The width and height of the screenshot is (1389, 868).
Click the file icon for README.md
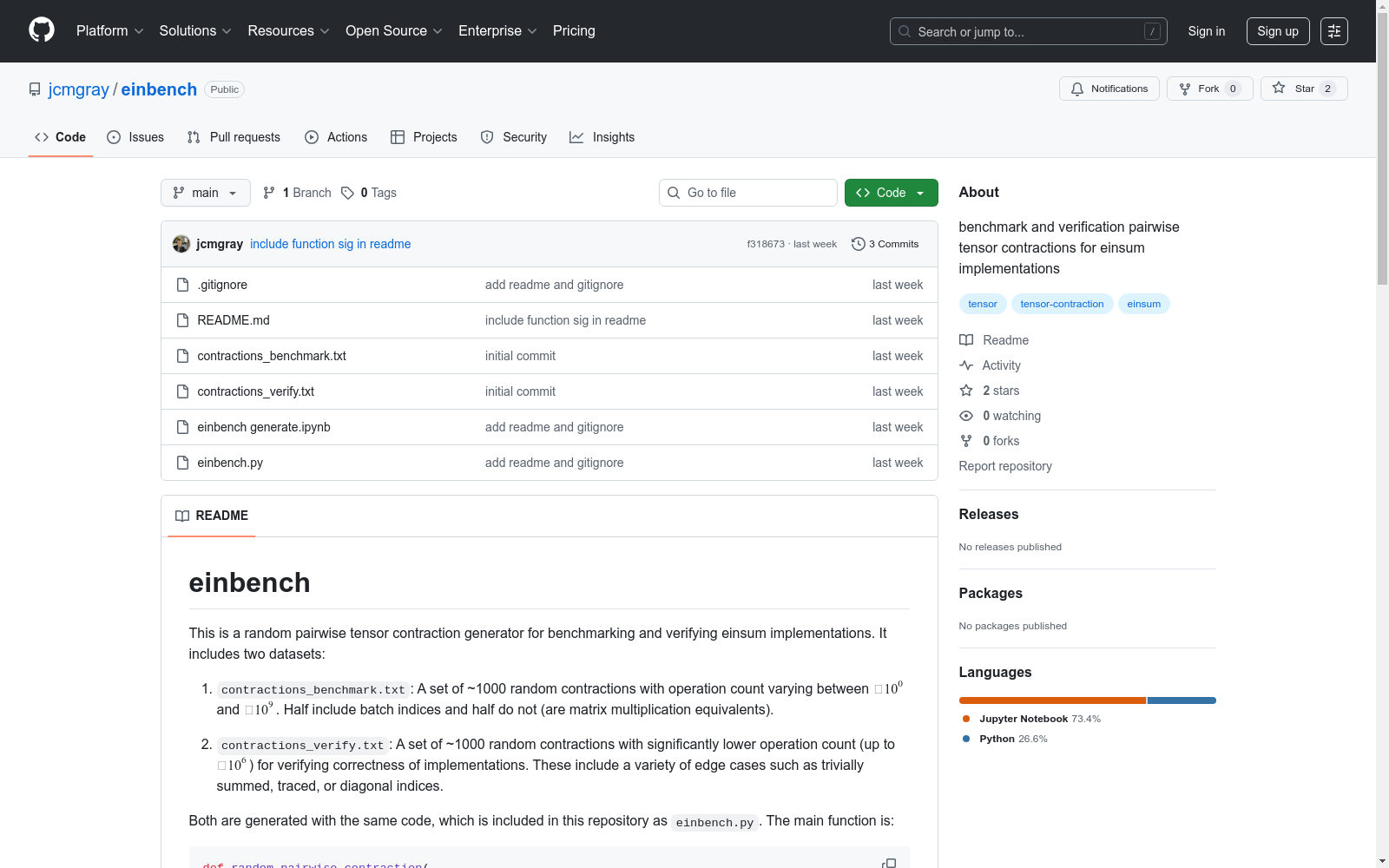182,320
